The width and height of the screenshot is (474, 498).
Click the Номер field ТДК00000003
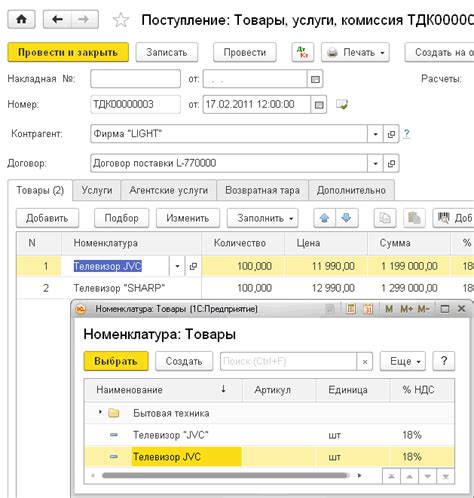135,105
